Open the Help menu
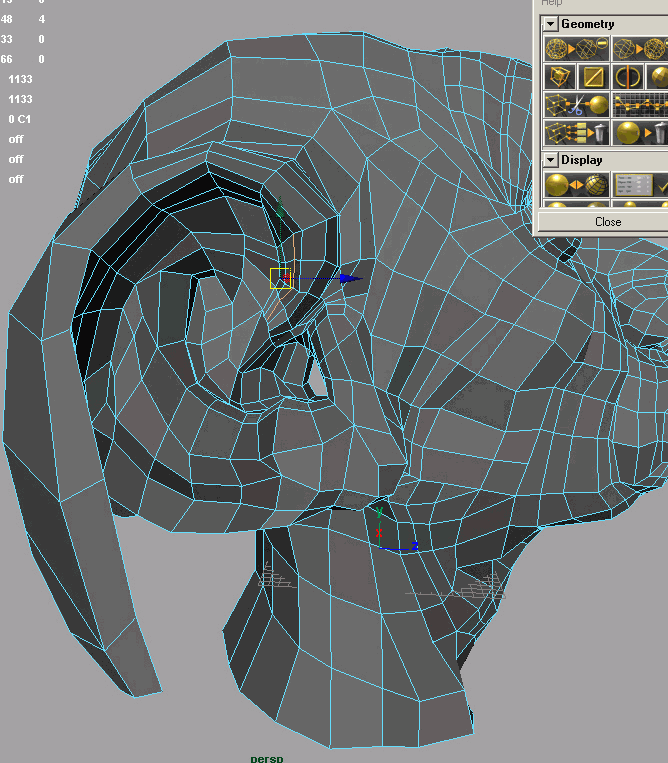 [551, 3]
